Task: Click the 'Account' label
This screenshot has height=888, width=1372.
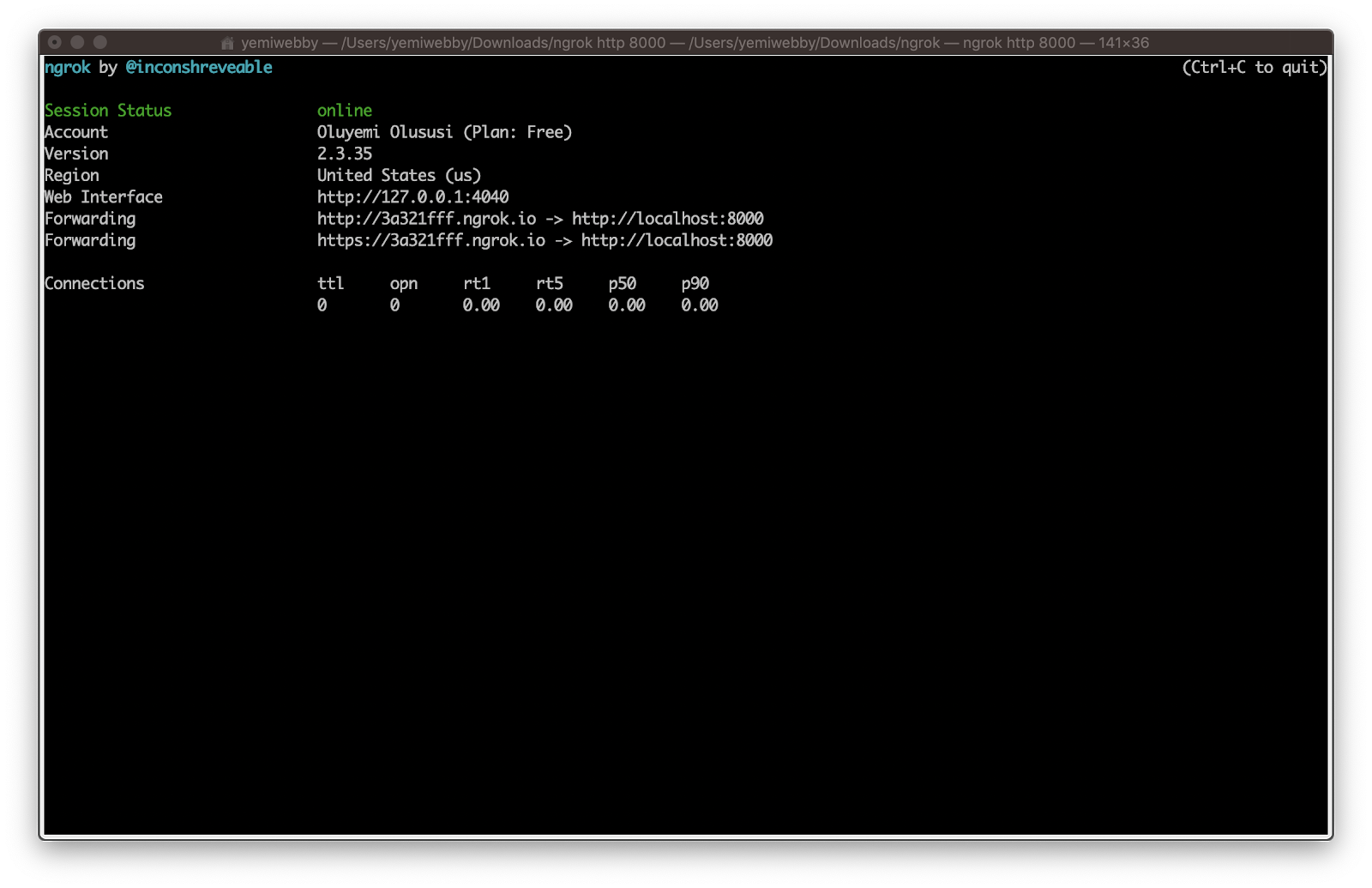Action: [76, 132]
